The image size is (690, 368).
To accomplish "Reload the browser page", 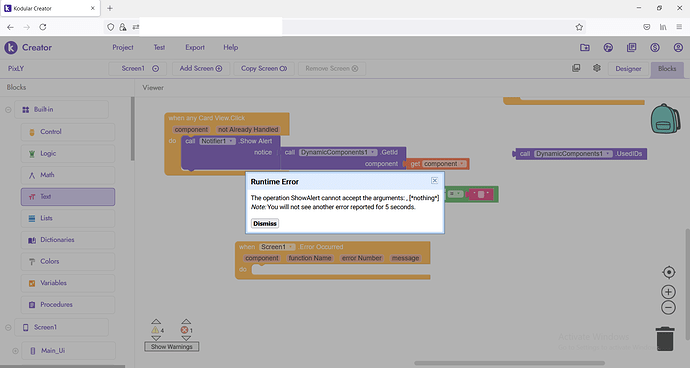I will pyautogui.click(x=43, y=27).
